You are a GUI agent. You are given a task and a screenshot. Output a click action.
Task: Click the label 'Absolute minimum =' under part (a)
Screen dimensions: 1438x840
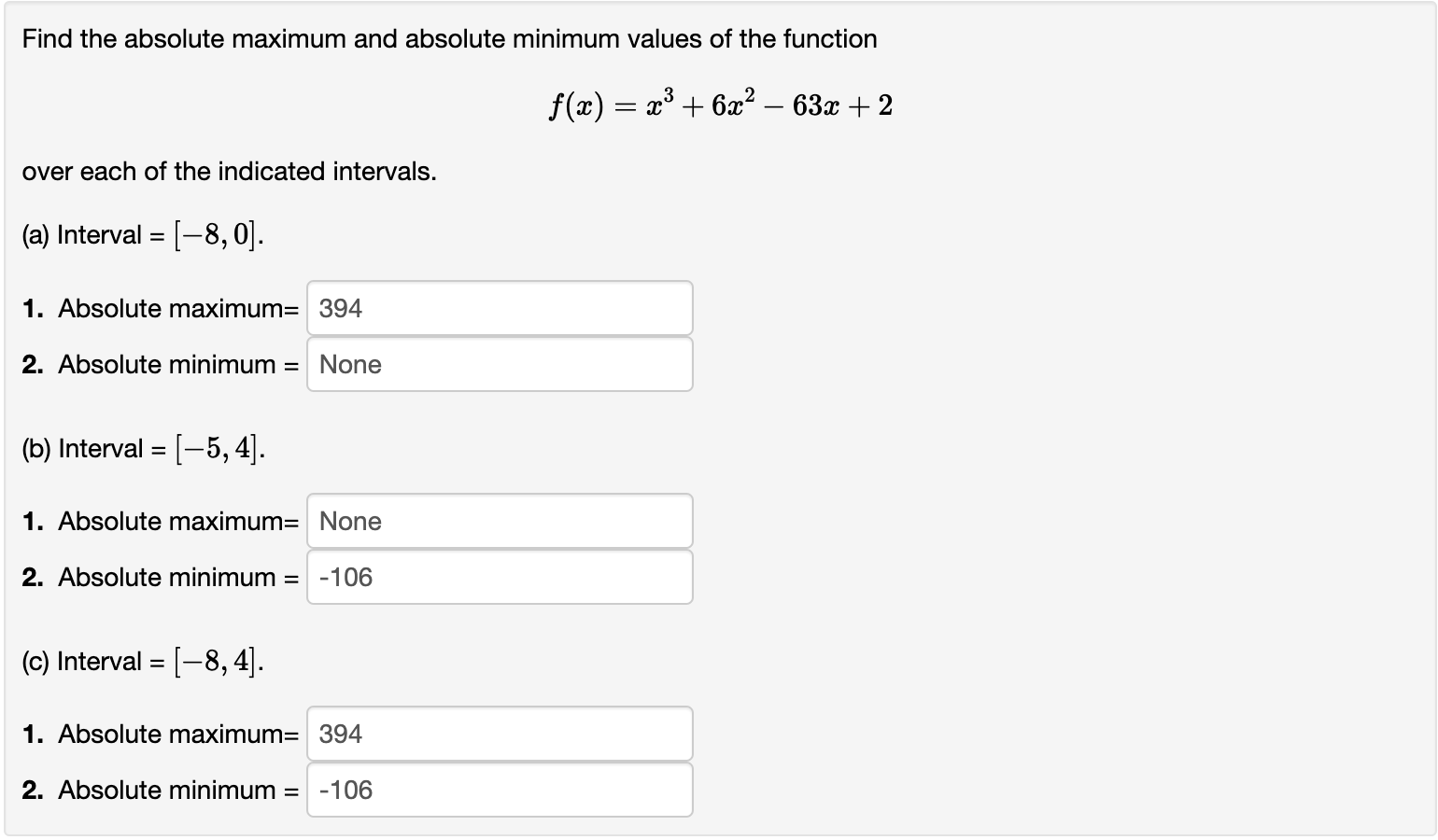(177, 364)
